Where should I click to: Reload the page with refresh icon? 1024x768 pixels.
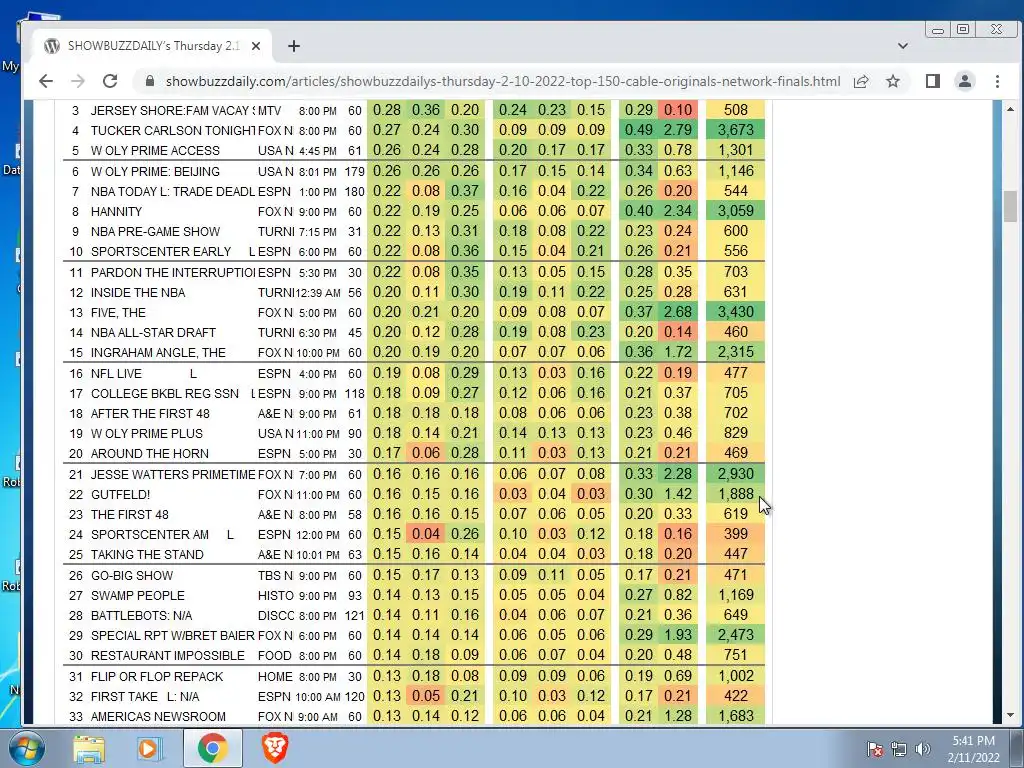click(x=110, y=81)
